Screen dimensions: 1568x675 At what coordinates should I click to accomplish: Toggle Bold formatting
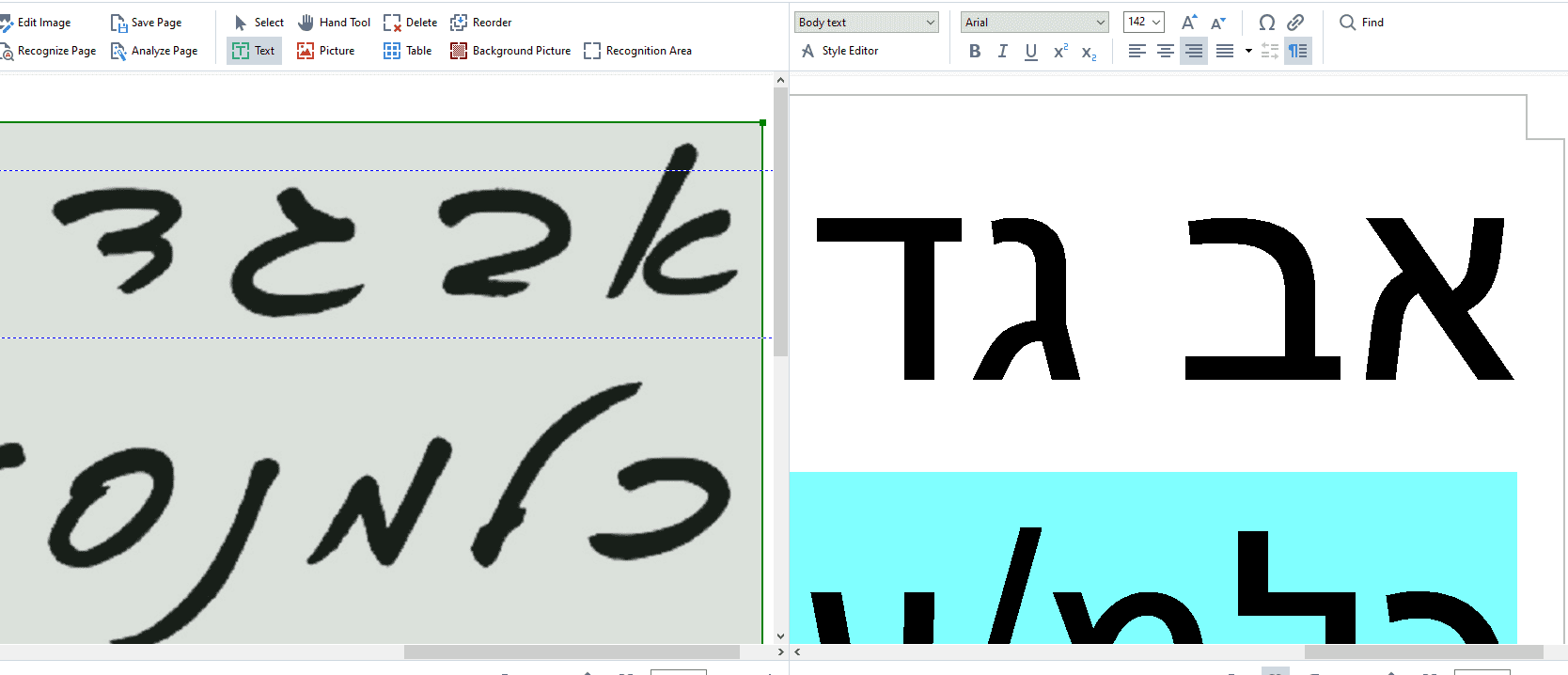pos(975,52)
